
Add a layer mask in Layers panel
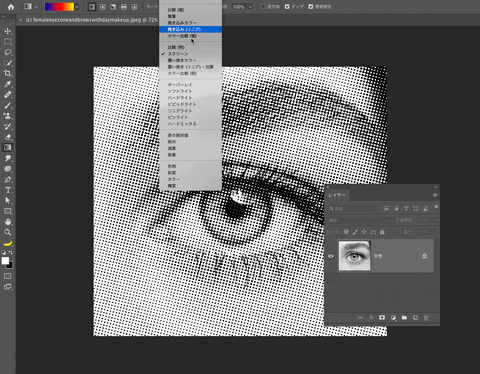pos(382,318)
